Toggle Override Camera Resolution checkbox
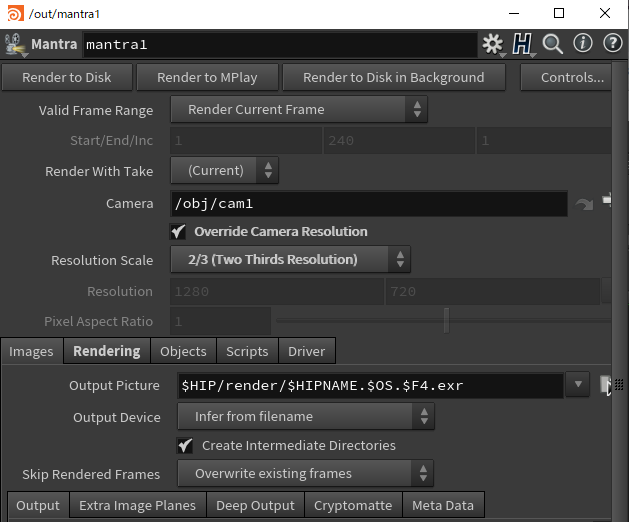 tap(179, 232)
